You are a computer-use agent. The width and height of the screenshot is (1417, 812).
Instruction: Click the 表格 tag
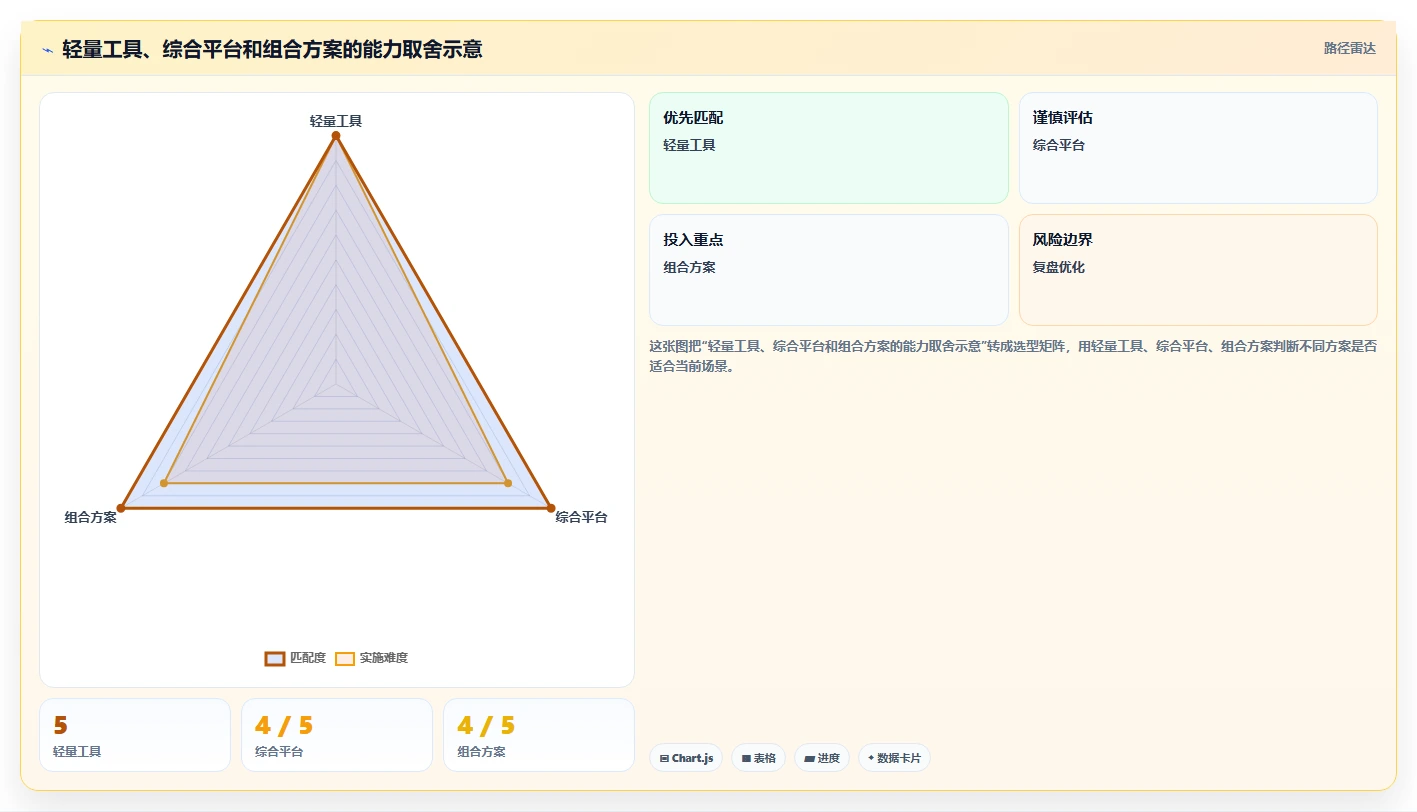758,758
